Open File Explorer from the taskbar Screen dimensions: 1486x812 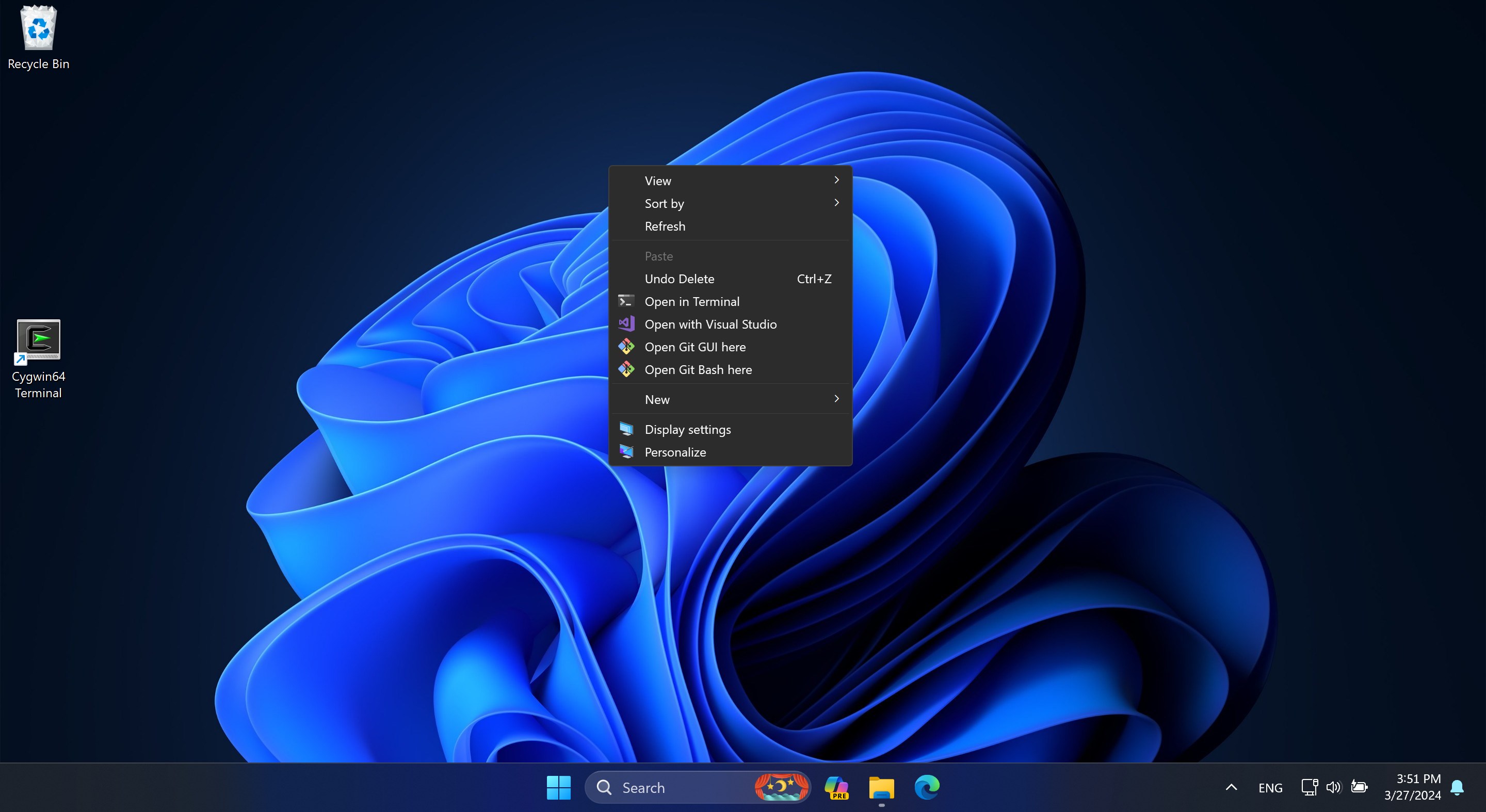point(881,787)
